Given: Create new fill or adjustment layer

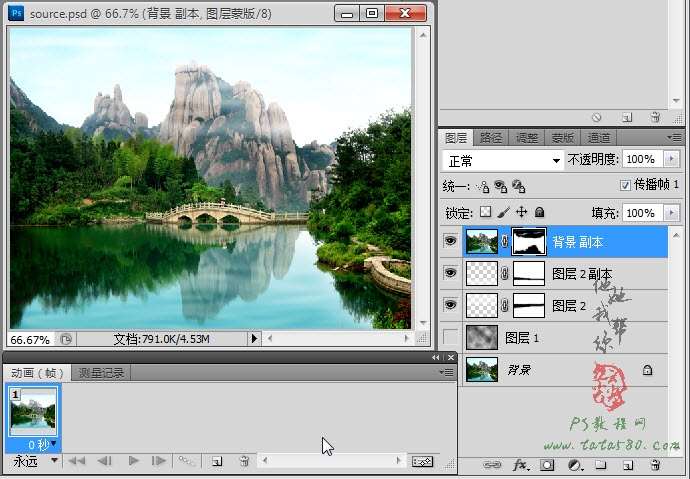Looking at the screenshot, I should pyautogui.click(x=574, y=465).
